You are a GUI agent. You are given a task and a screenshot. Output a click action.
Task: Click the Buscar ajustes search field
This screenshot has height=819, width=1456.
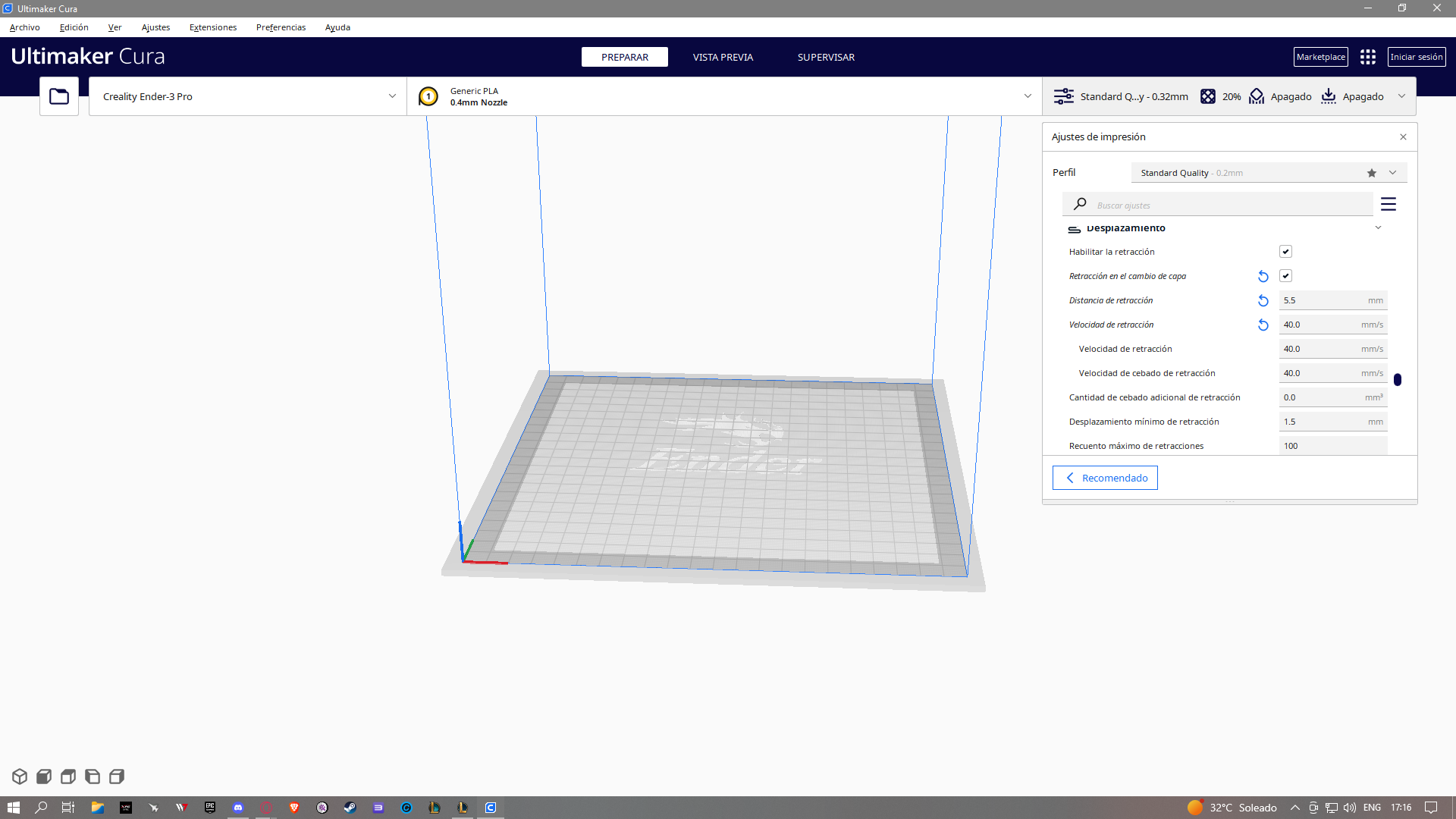click(x=1228, y=205)
